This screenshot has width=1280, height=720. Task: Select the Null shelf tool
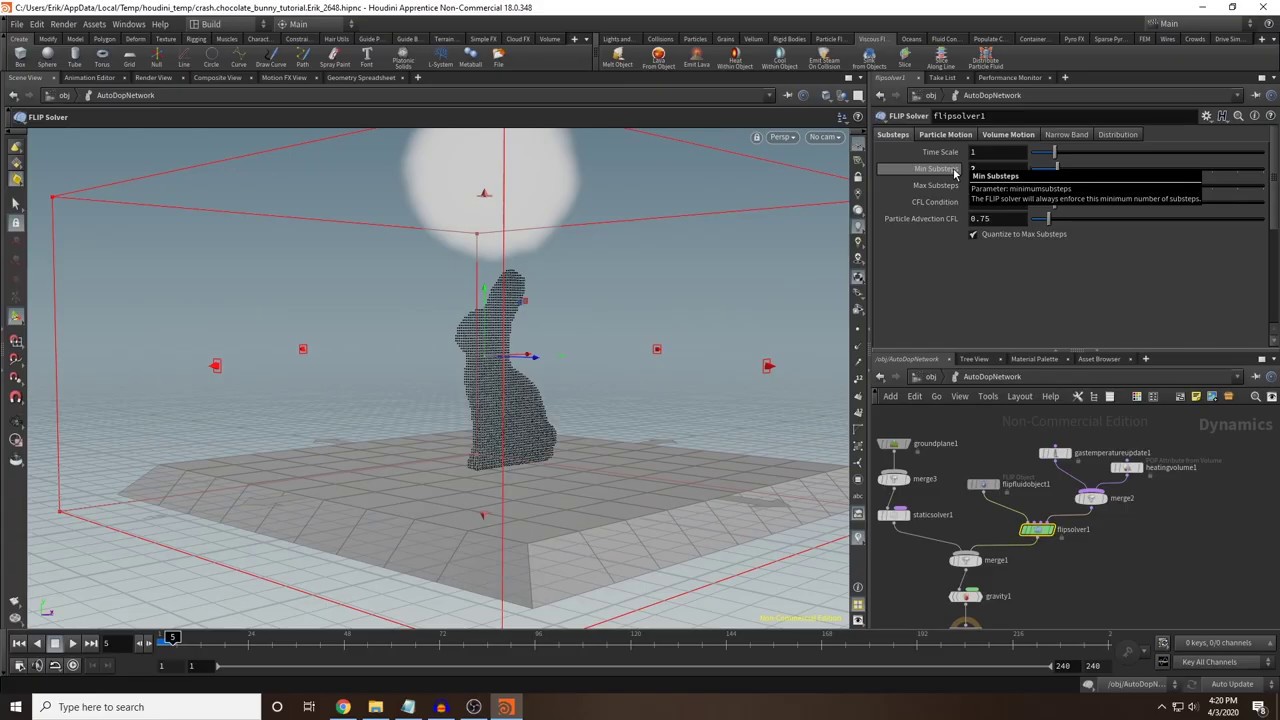(x=156, y=57)
